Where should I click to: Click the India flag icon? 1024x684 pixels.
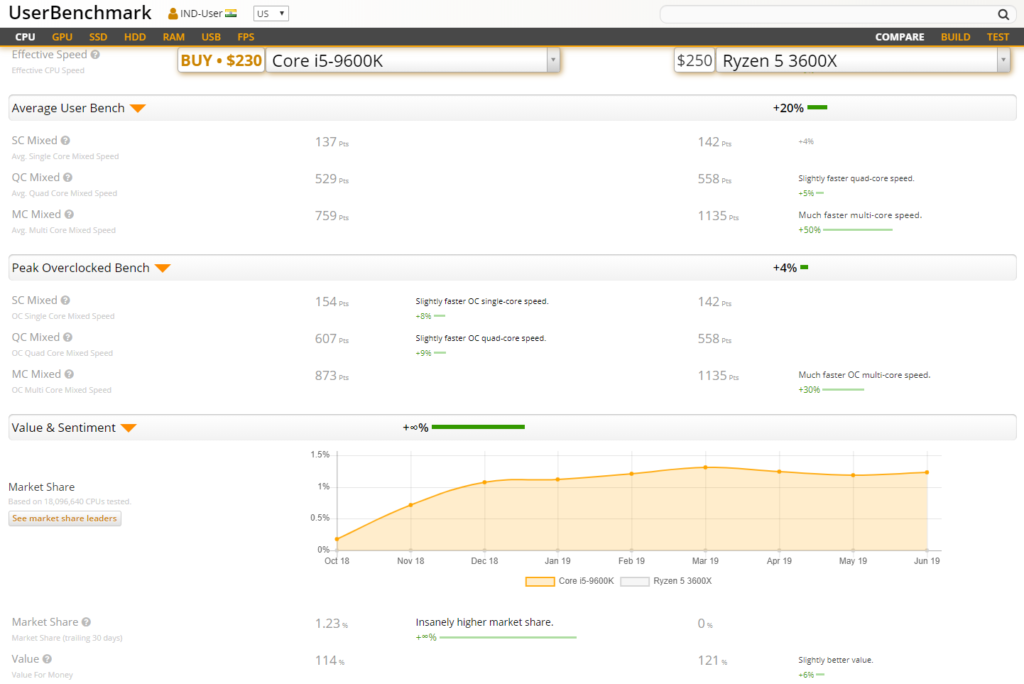(231, 13)
